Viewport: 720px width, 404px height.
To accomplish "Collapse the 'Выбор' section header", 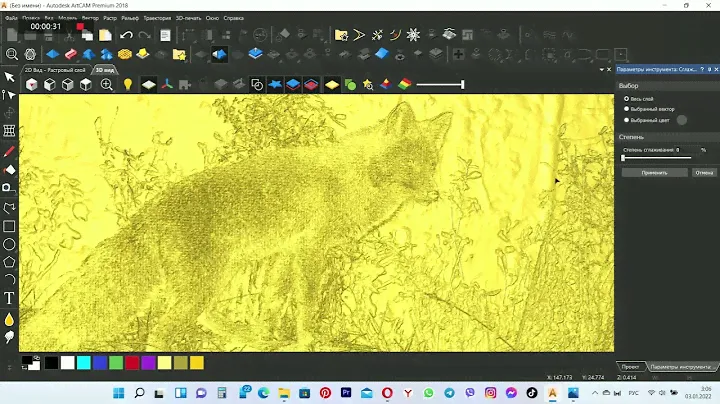I will coord(630,87).
